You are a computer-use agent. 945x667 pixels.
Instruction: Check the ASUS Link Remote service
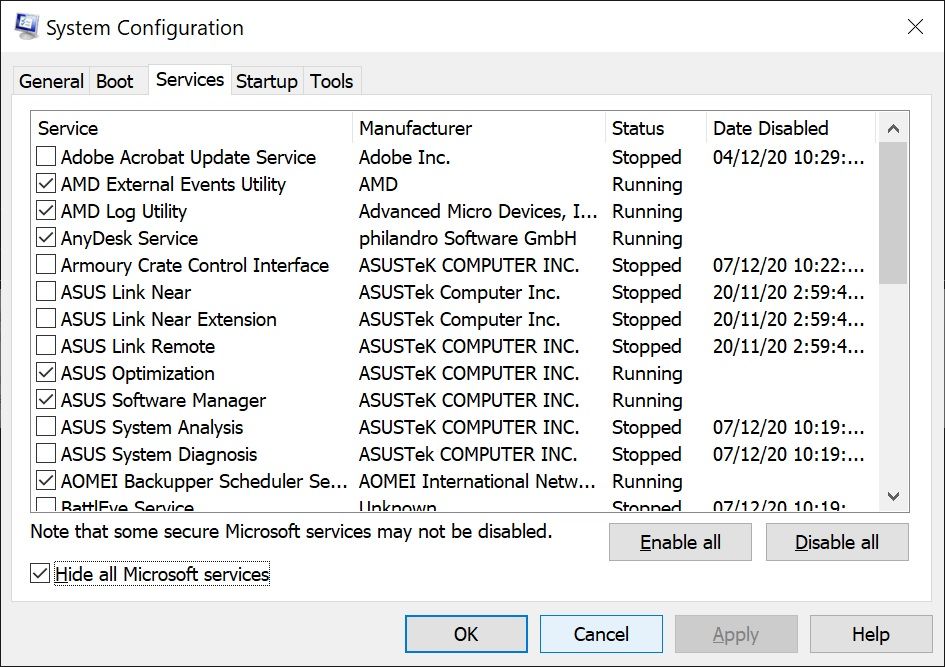[46, 346]
